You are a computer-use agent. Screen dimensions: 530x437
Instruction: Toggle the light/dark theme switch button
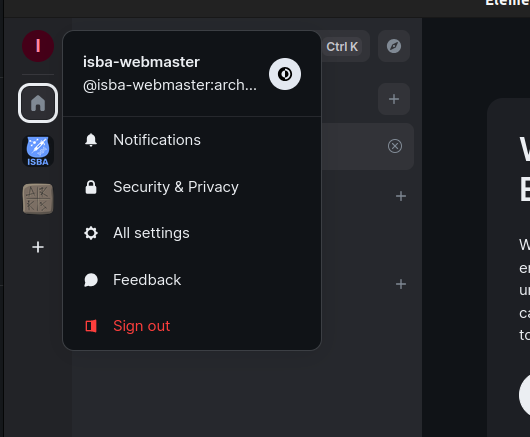pos(285,74)
